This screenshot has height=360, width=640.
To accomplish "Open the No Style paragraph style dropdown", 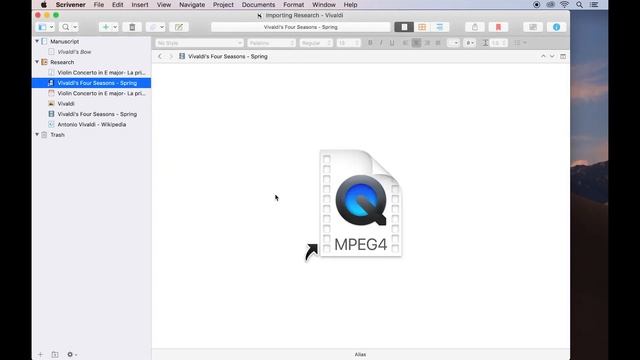I will point(199,43).
